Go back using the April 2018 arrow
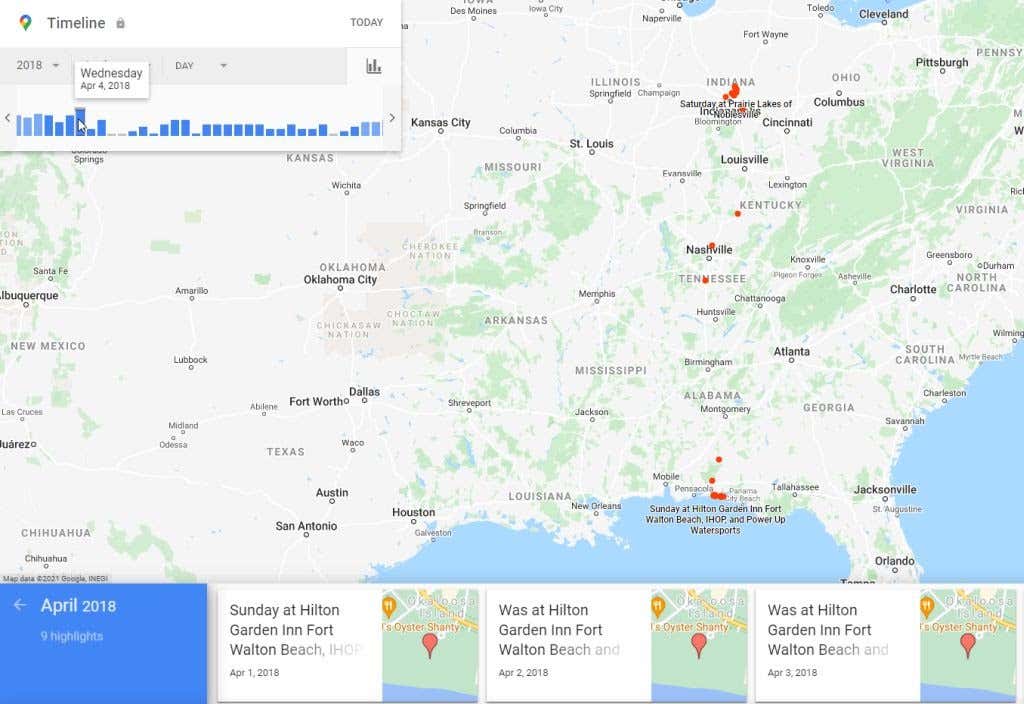Screen dimensions: 1024x704 coord(20,606)
